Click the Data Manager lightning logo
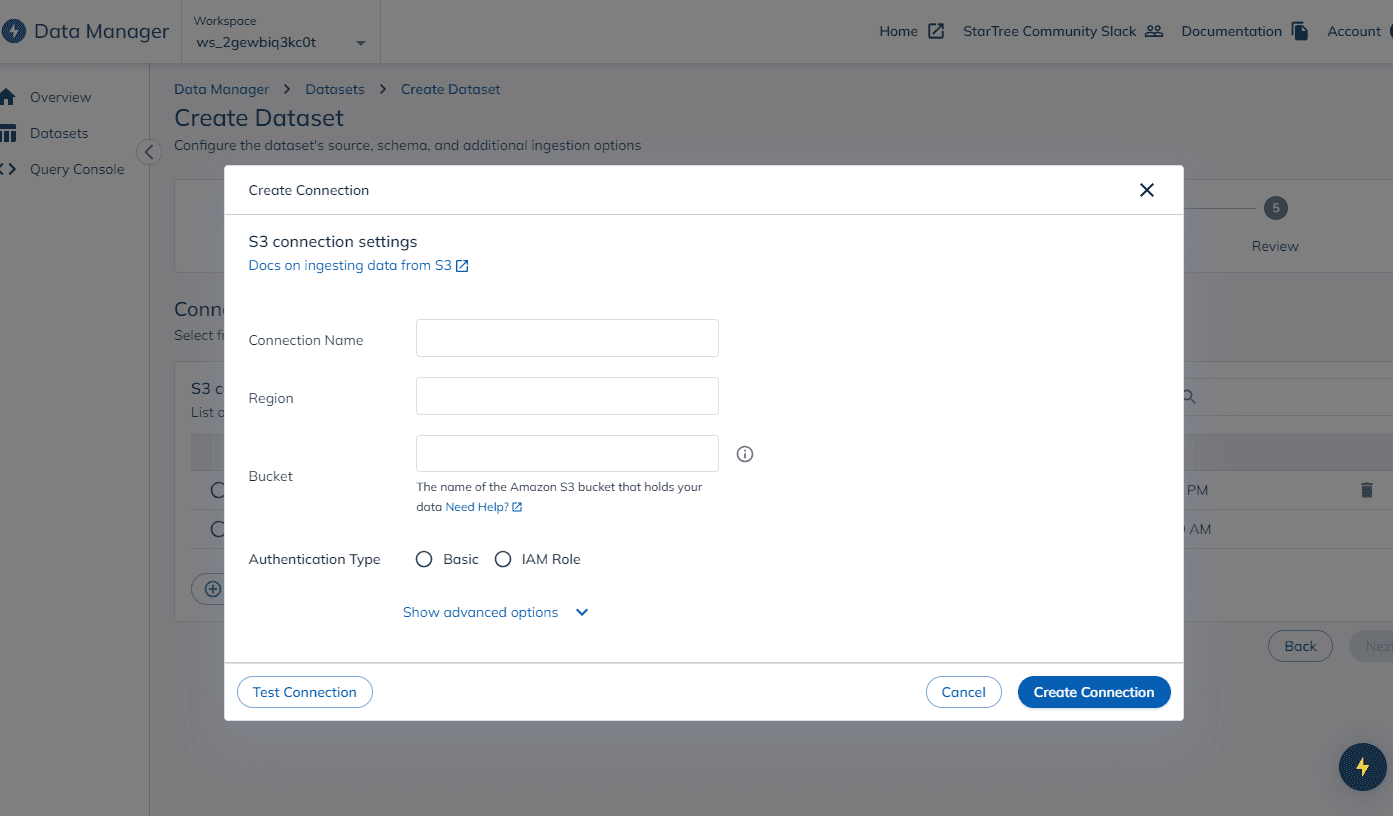 (14, 31)
